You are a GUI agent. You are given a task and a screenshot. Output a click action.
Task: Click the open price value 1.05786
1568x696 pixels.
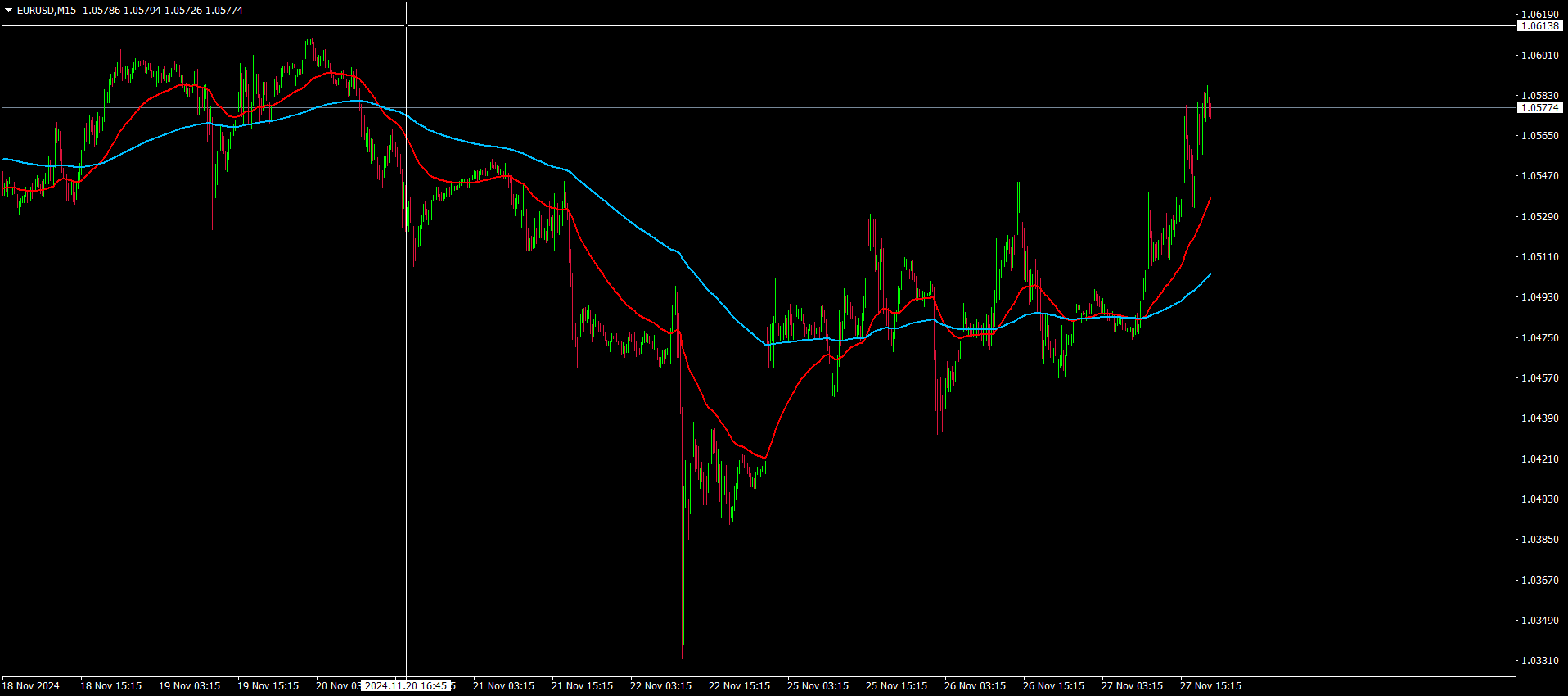click(x=101, y=11)
